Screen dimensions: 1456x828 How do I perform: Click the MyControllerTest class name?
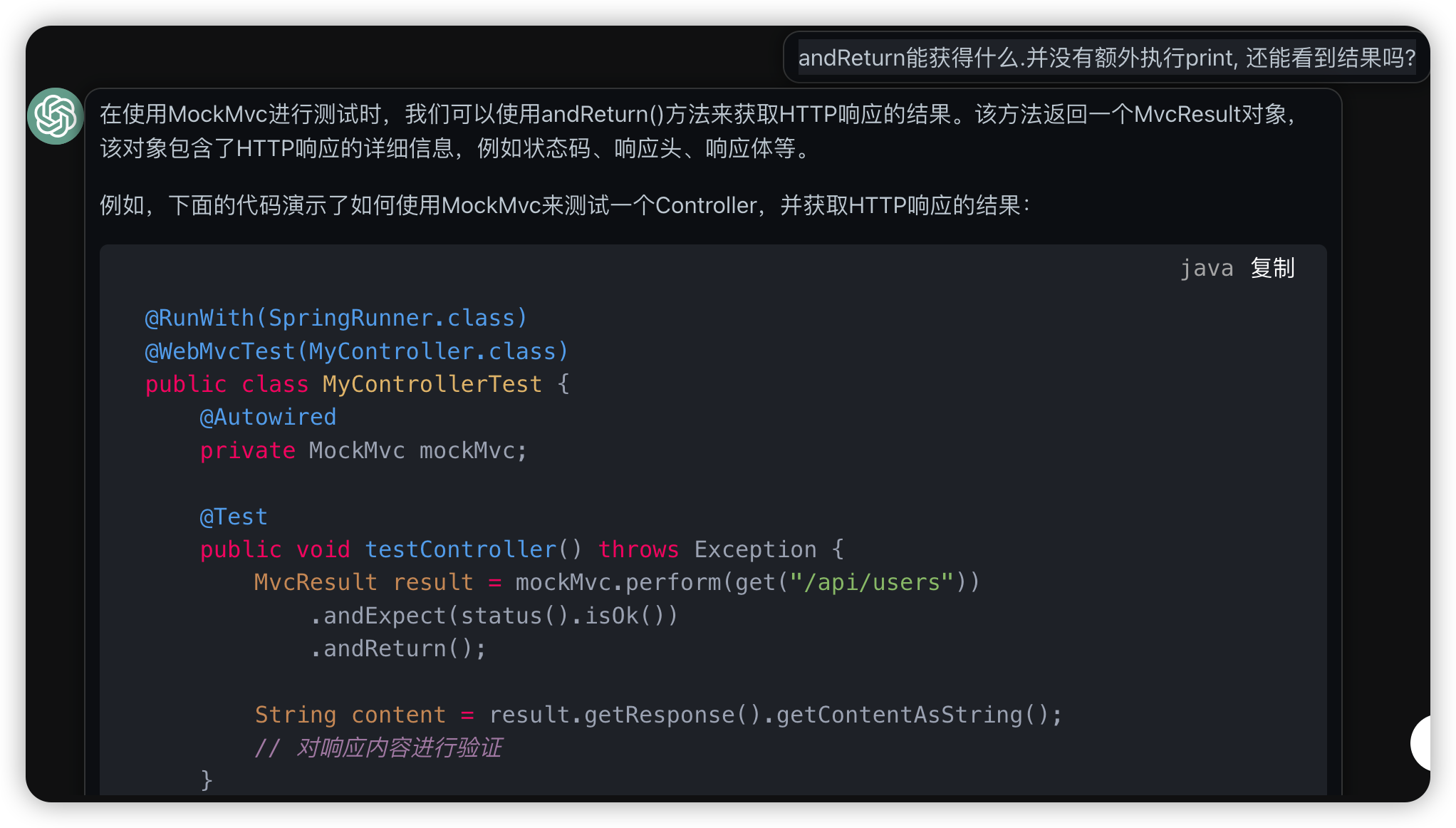point(432,384)
